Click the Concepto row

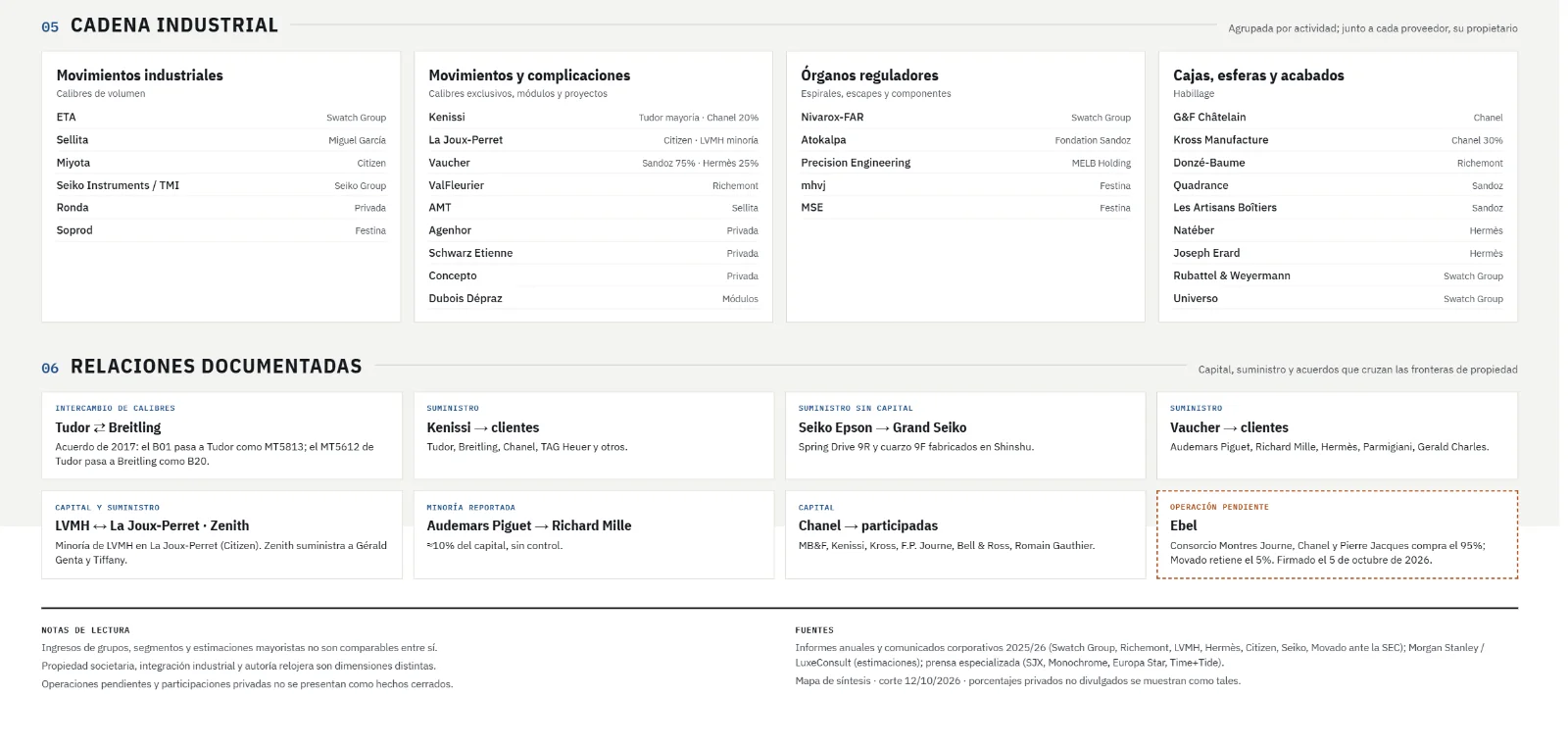click(593, 275)
